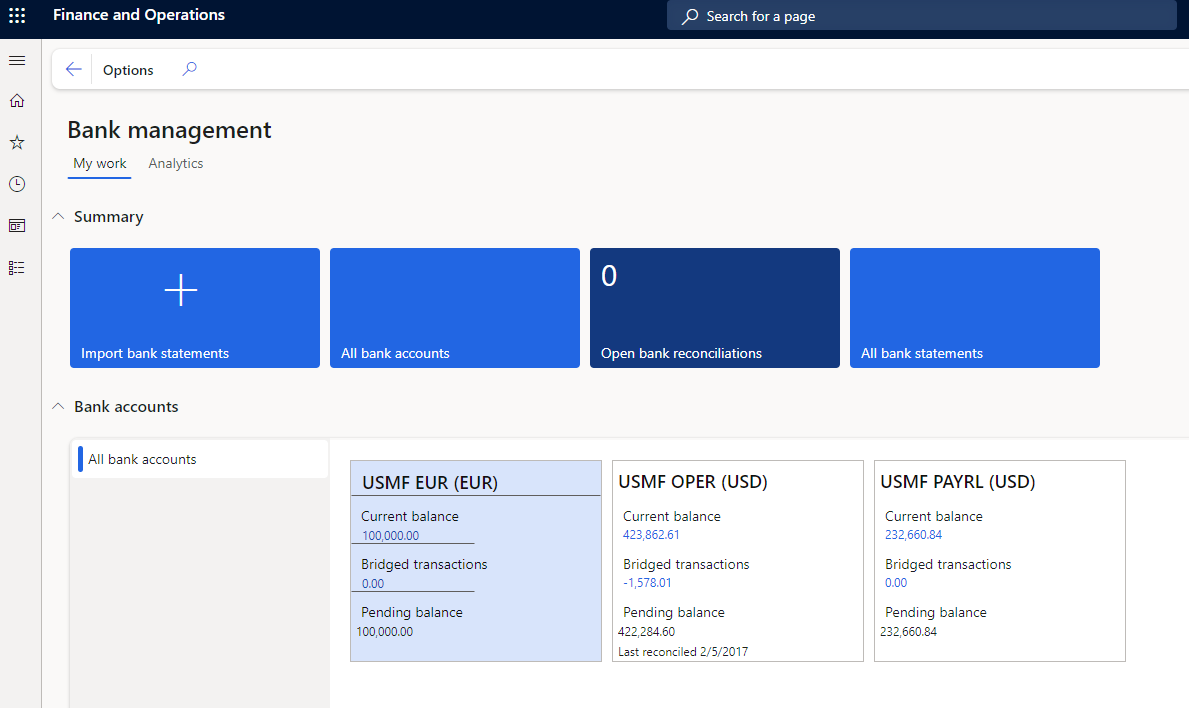The width and height of the screenshot is (1189, 708).
Task: Collapse the Bank accounts section chevron
Action: coord(57,406)
